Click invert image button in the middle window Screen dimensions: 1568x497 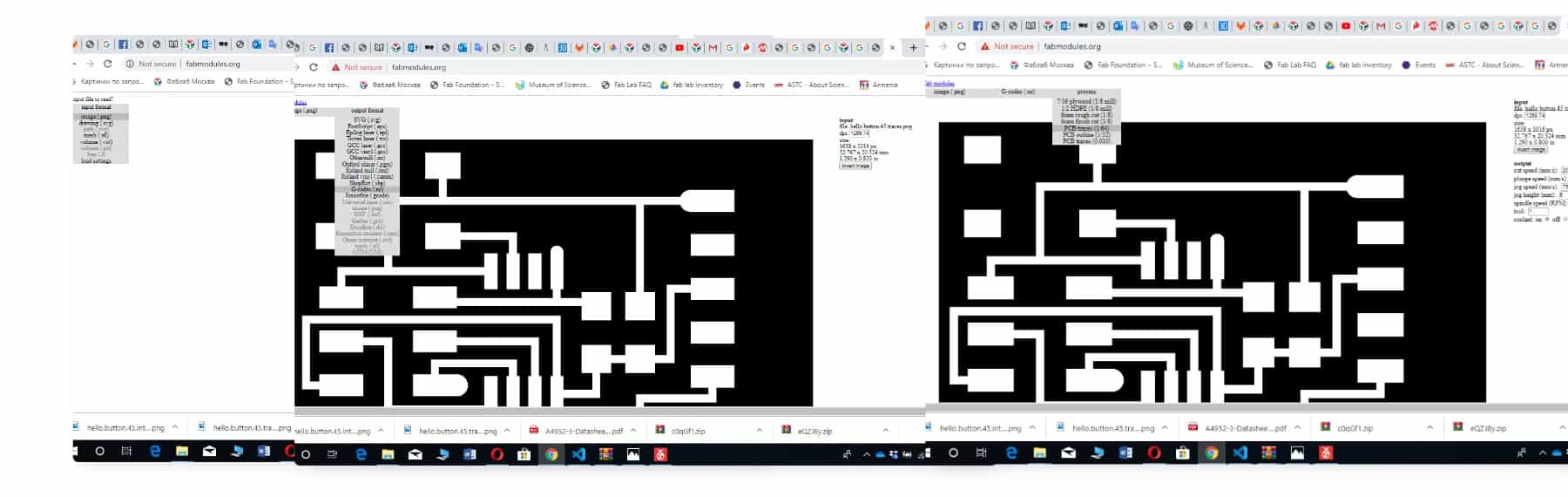click(x=855, y=166)
